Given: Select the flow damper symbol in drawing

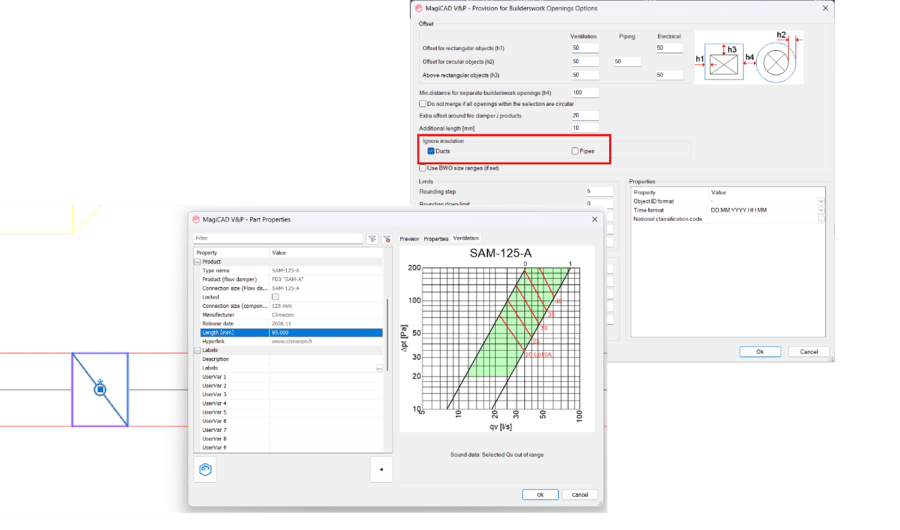Looking at the screenshot, I should [100, 389].
